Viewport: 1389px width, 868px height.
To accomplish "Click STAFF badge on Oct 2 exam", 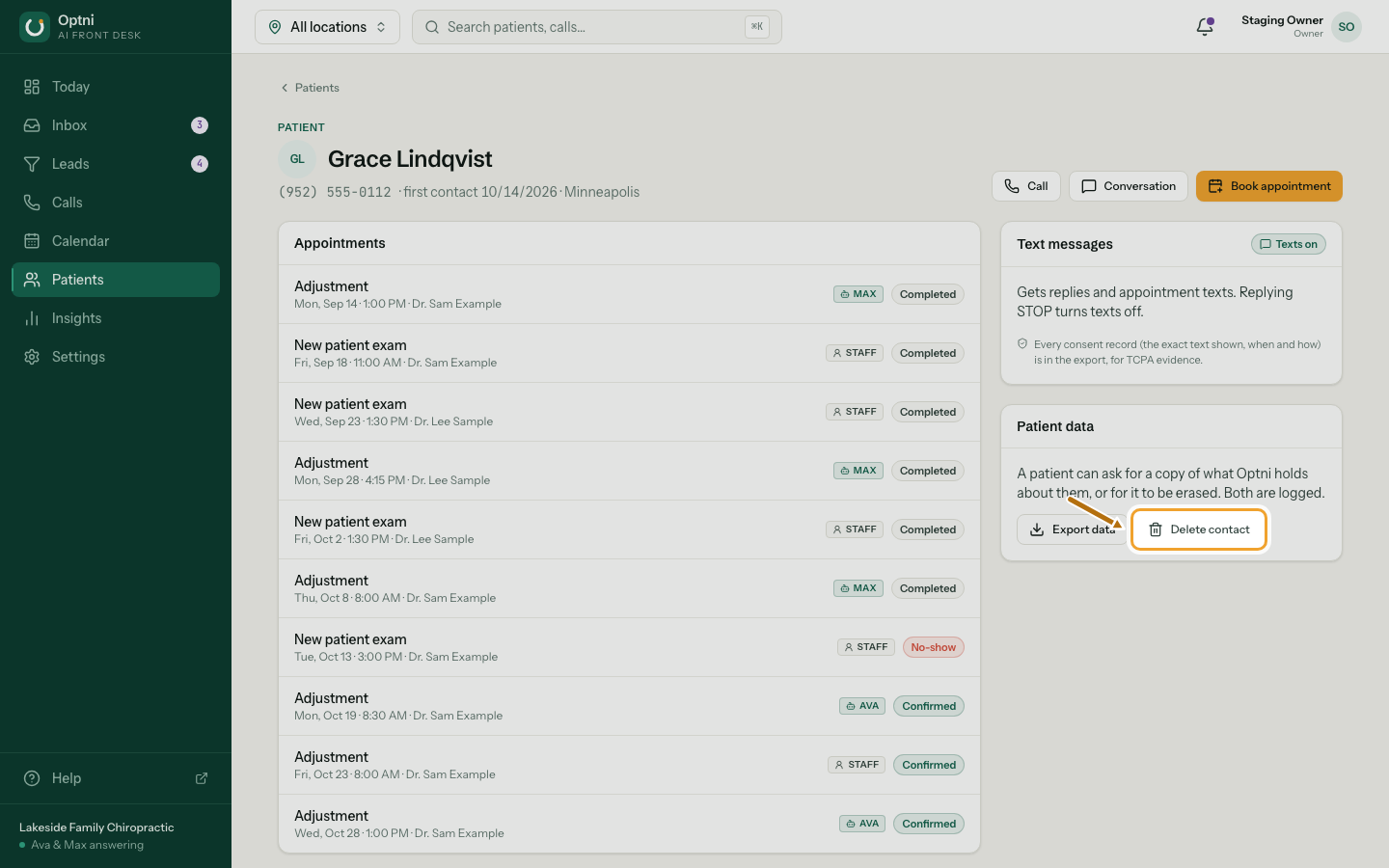I will click(855, 529).
